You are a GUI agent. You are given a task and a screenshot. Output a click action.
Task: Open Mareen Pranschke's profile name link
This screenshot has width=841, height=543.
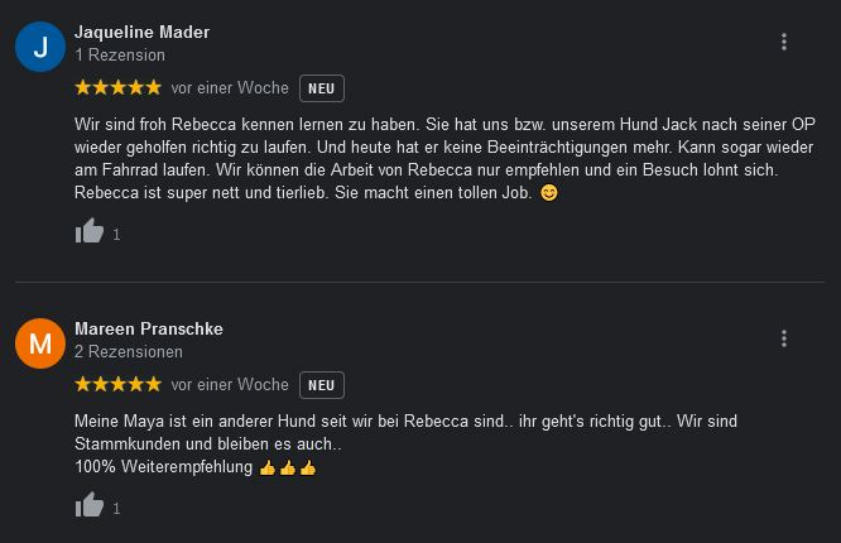149,329
